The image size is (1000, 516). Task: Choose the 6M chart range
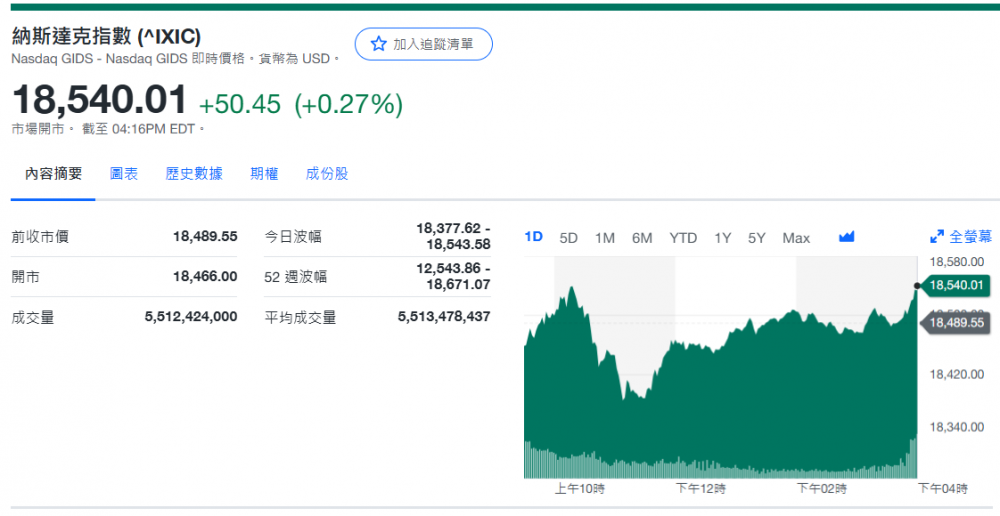pos(642,237)
